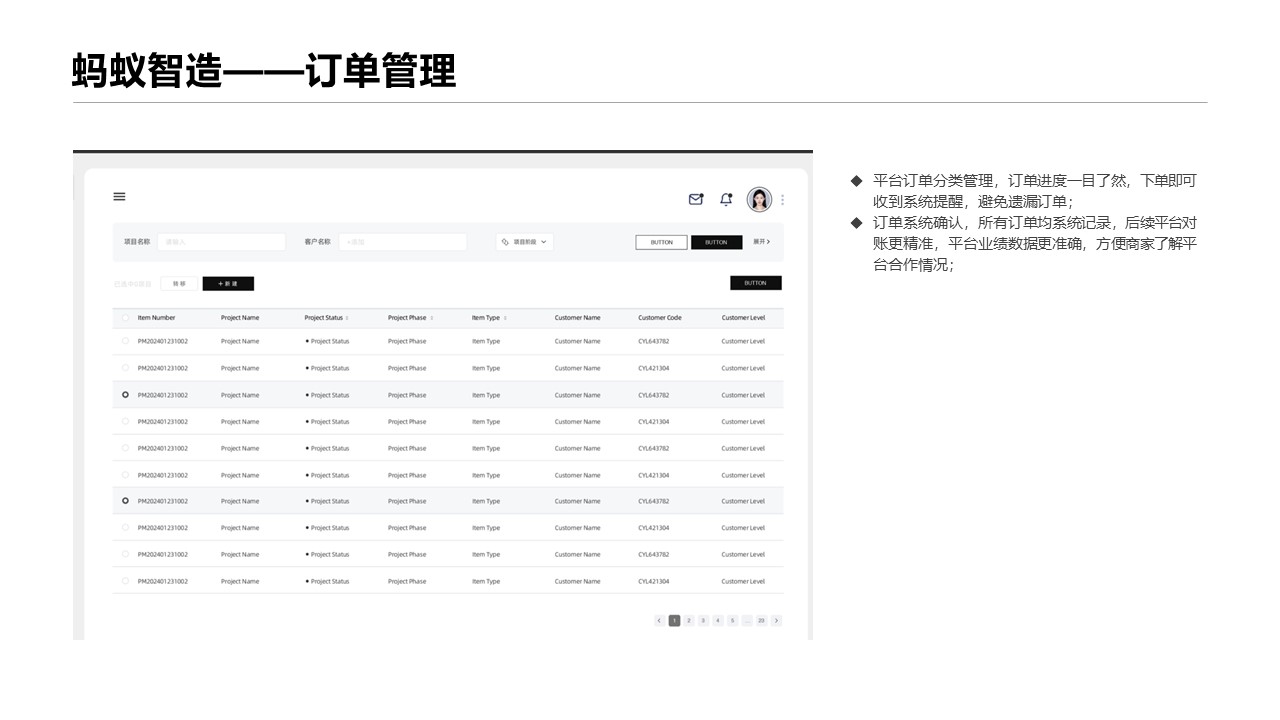Go to previous page arrow

(x=660, y=621)
